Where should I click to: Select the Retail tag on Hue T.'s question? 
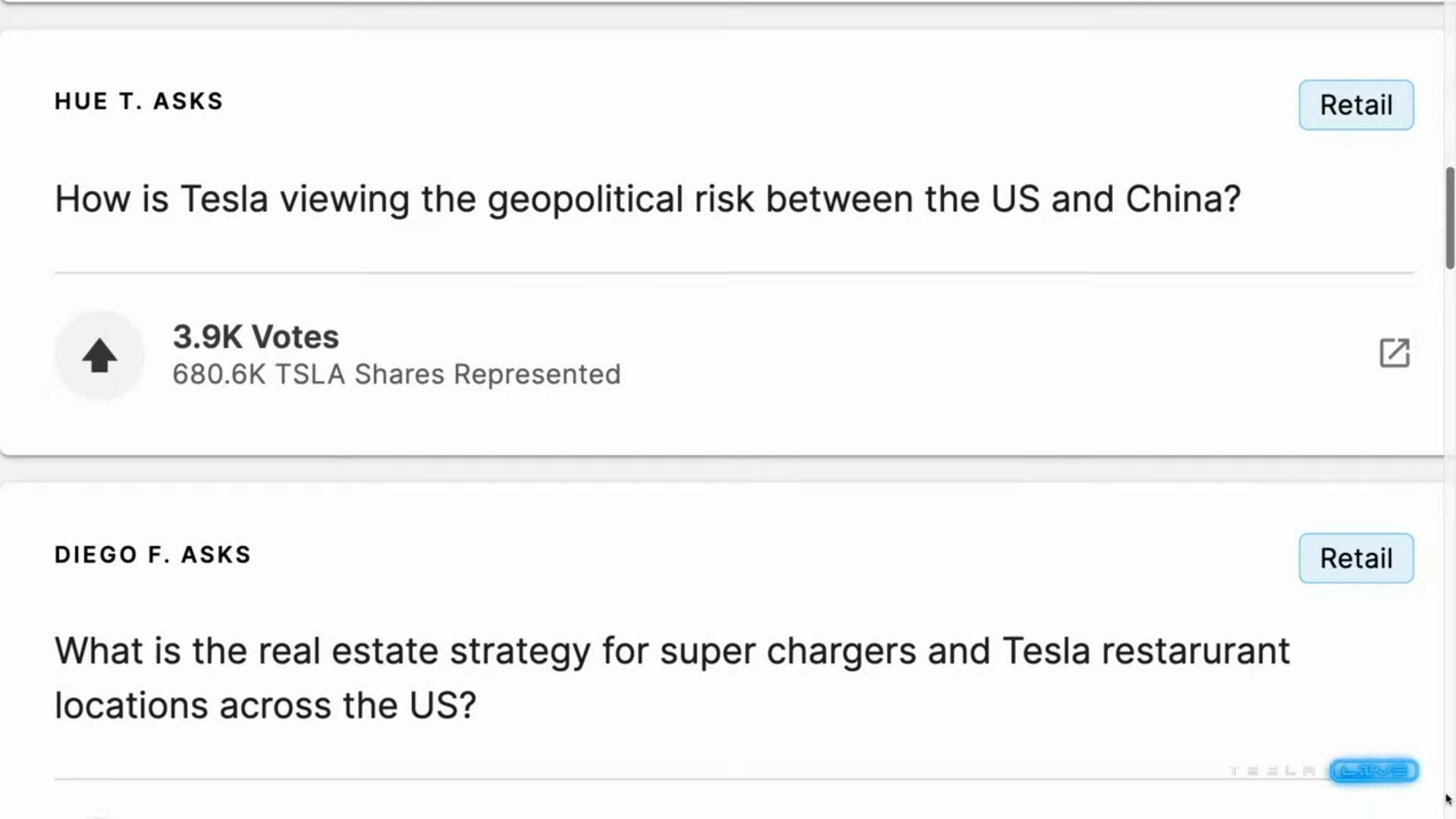tap(1356, 105)
